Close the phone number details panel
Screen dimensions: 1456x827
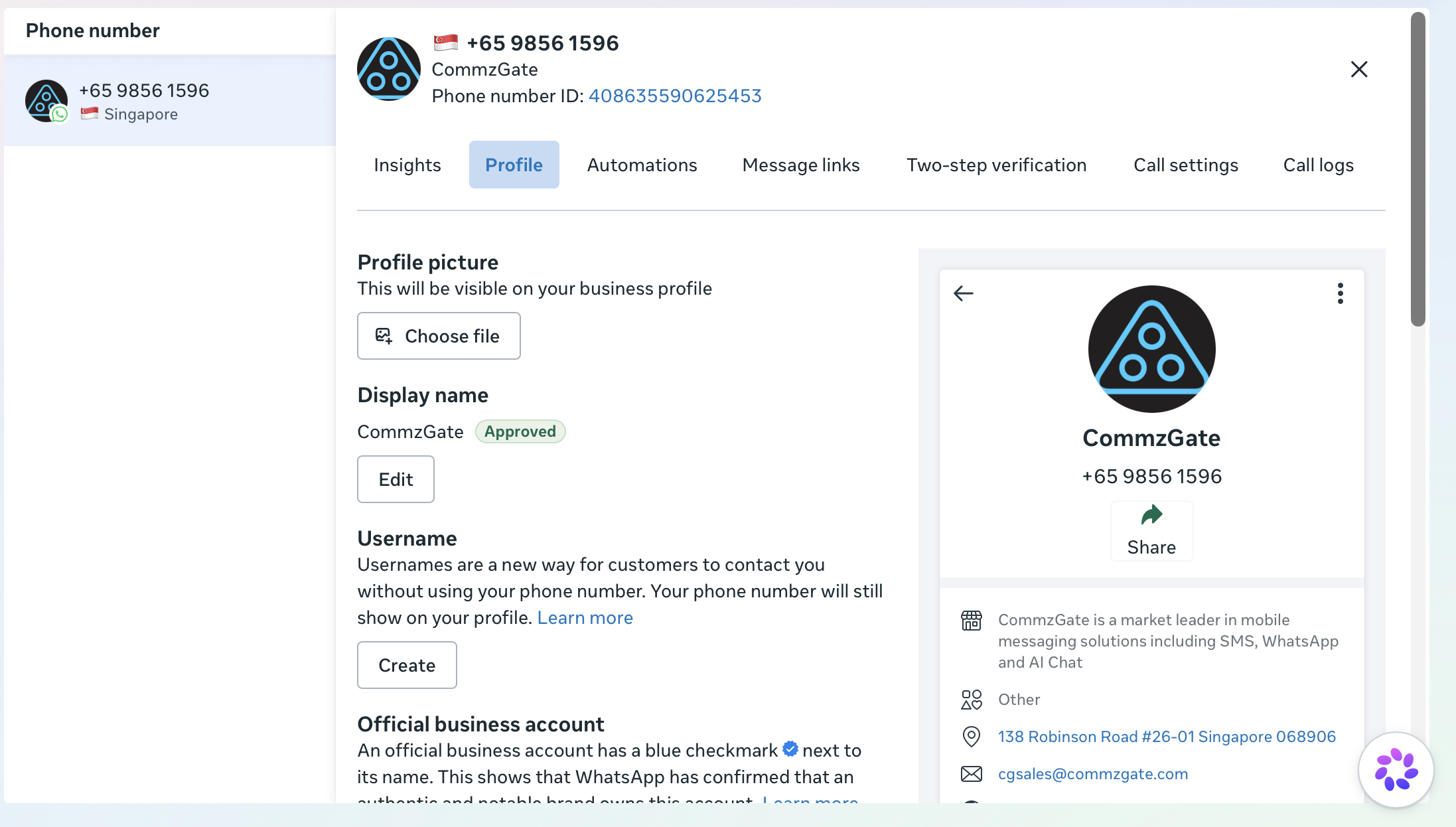point(1358,69)
